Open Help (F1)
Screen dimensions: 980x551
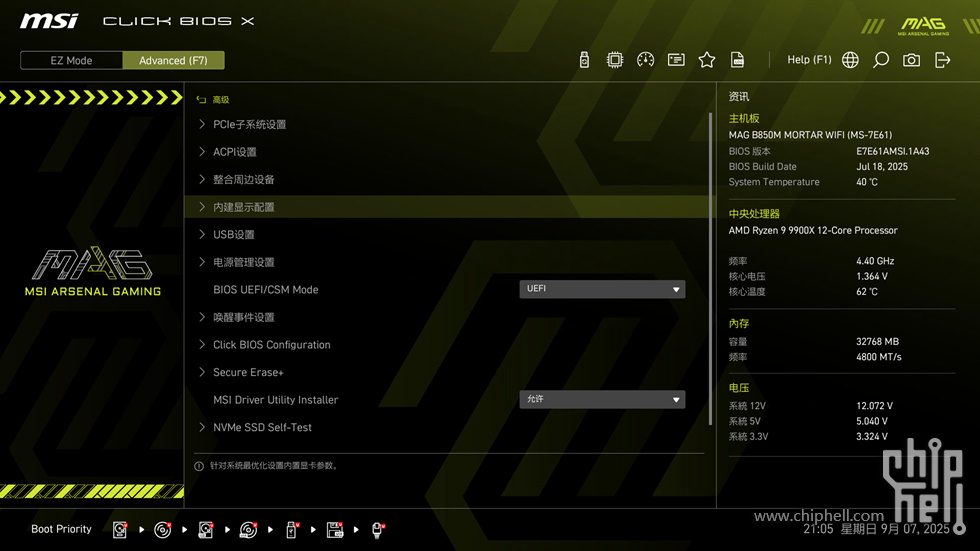click(x=809, y=60)
